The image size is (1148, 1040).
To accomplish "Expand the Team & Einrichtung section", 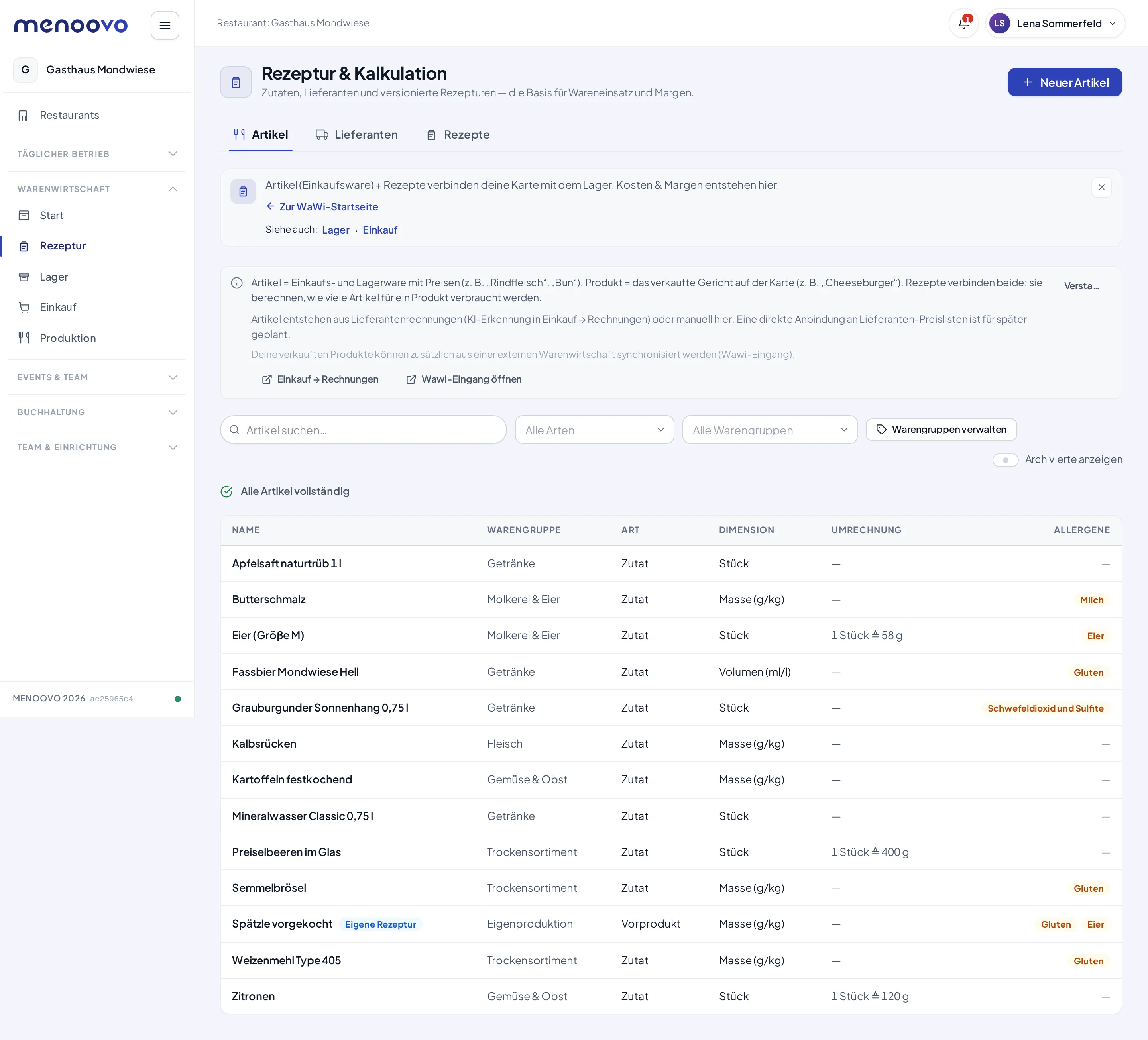I will 97,447.
